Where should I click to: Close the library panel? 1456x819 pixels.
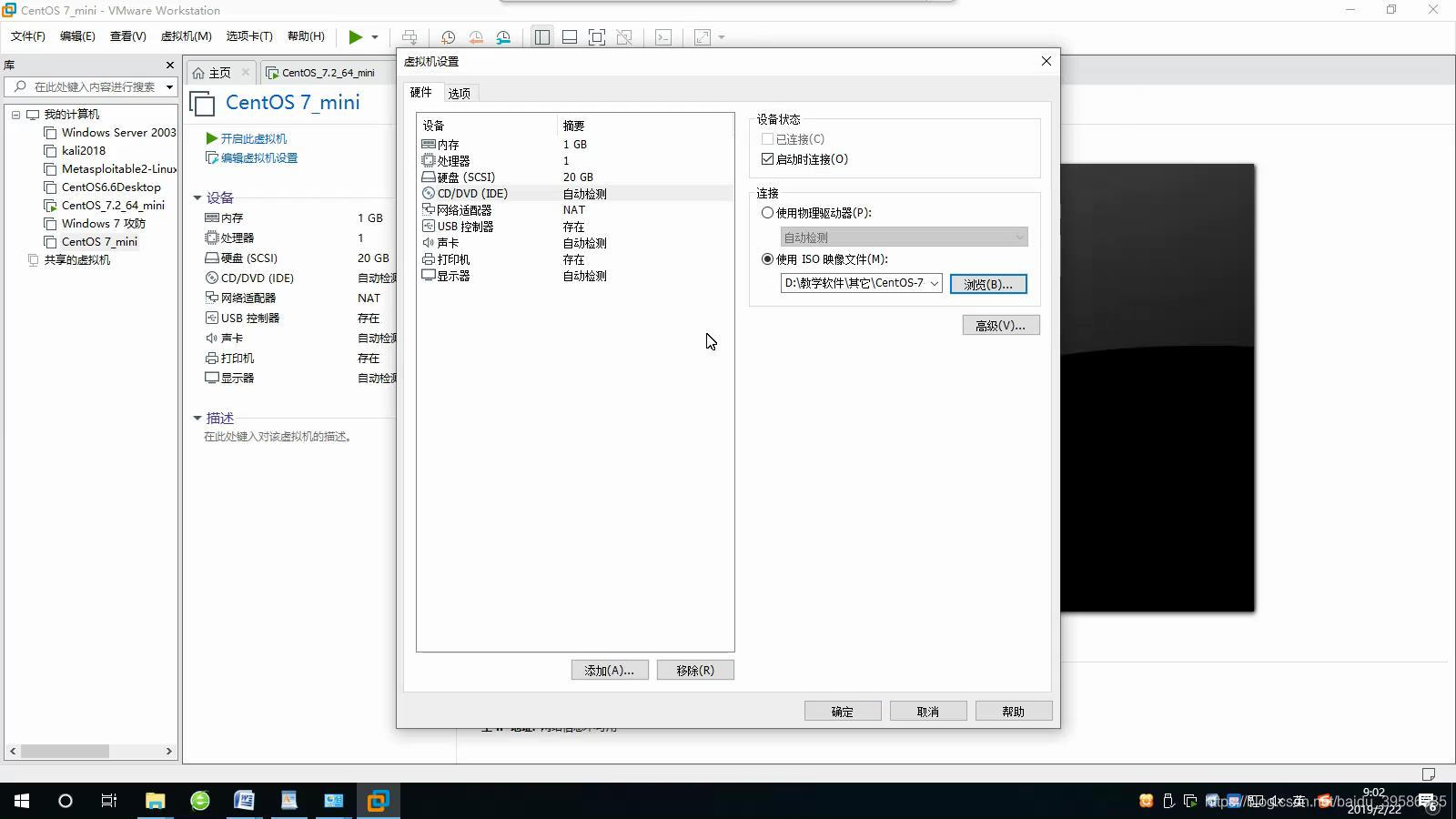pyautogui.click(x=169, y=65)
